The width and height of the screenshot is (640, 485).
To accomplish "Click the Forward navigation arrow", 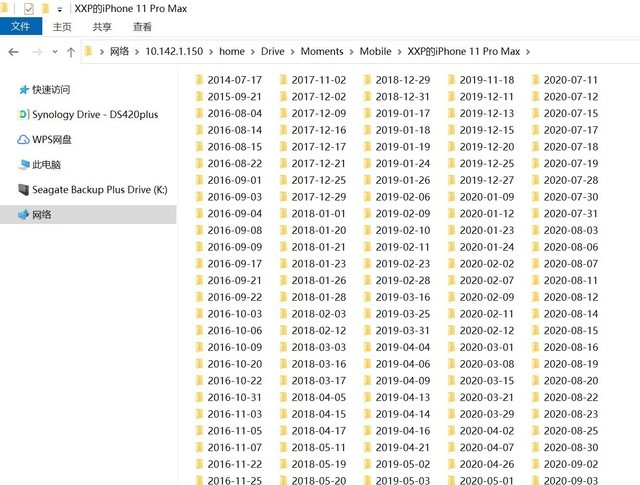I will [x=37, y=52].
